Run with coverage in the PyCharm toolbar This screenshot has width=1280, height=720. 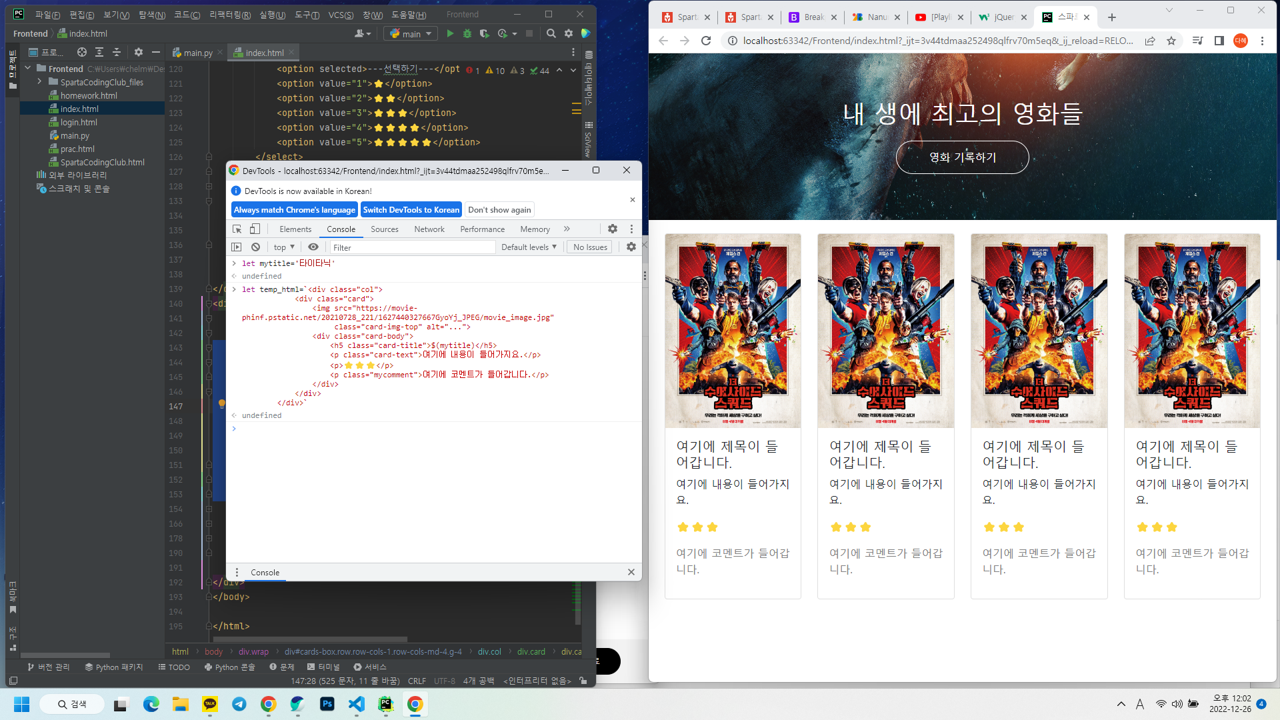click(484, 34)
